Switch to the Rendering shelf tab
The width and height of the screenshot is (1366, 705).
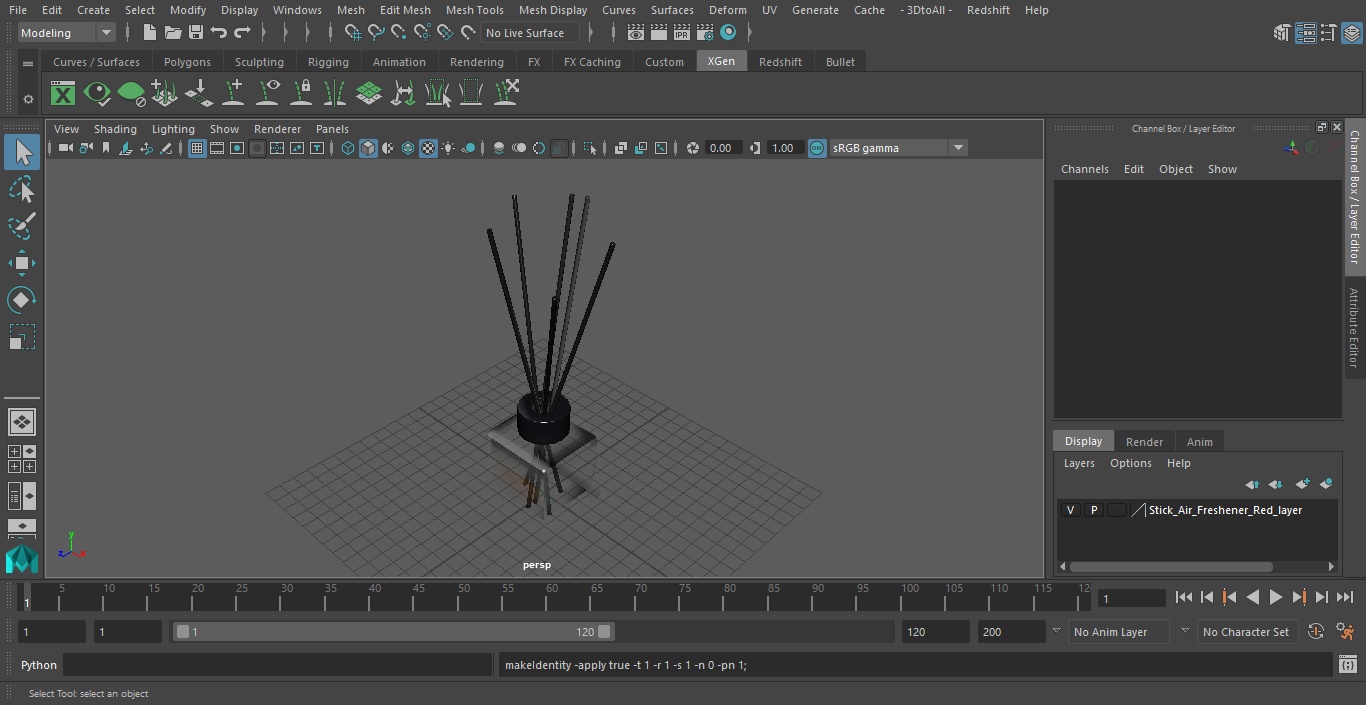[476, 62]
